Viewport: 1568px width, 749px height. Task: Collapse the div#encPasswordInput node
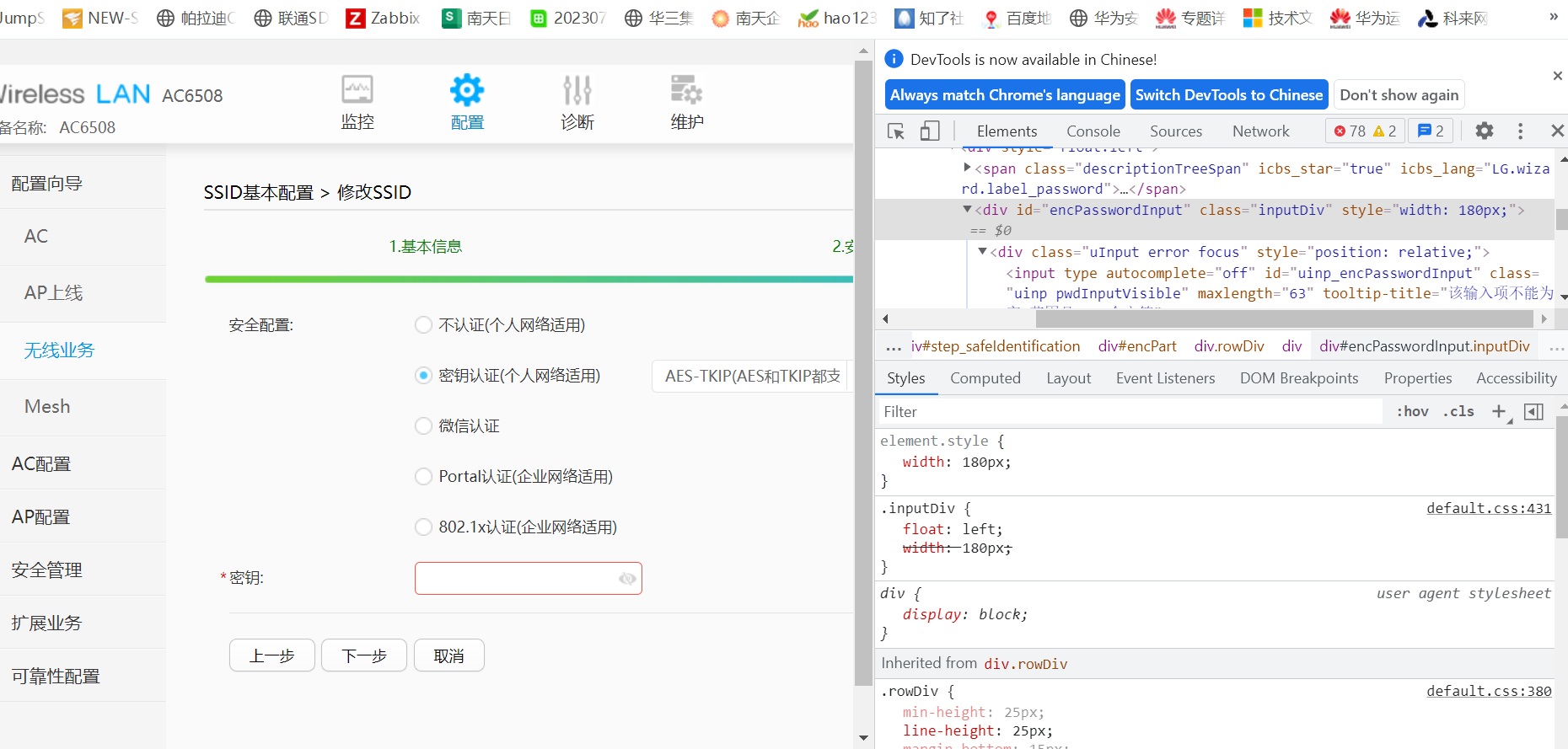967,209
